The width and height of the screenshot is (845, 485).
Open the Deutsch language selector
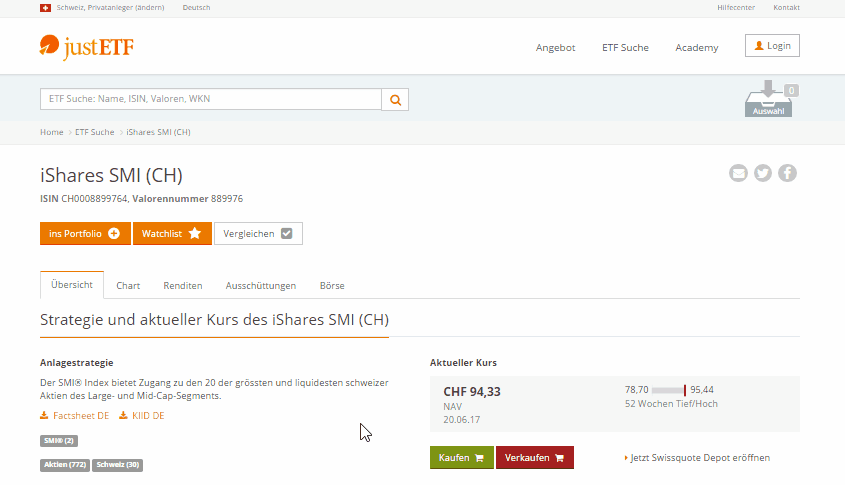click(196, 8)
